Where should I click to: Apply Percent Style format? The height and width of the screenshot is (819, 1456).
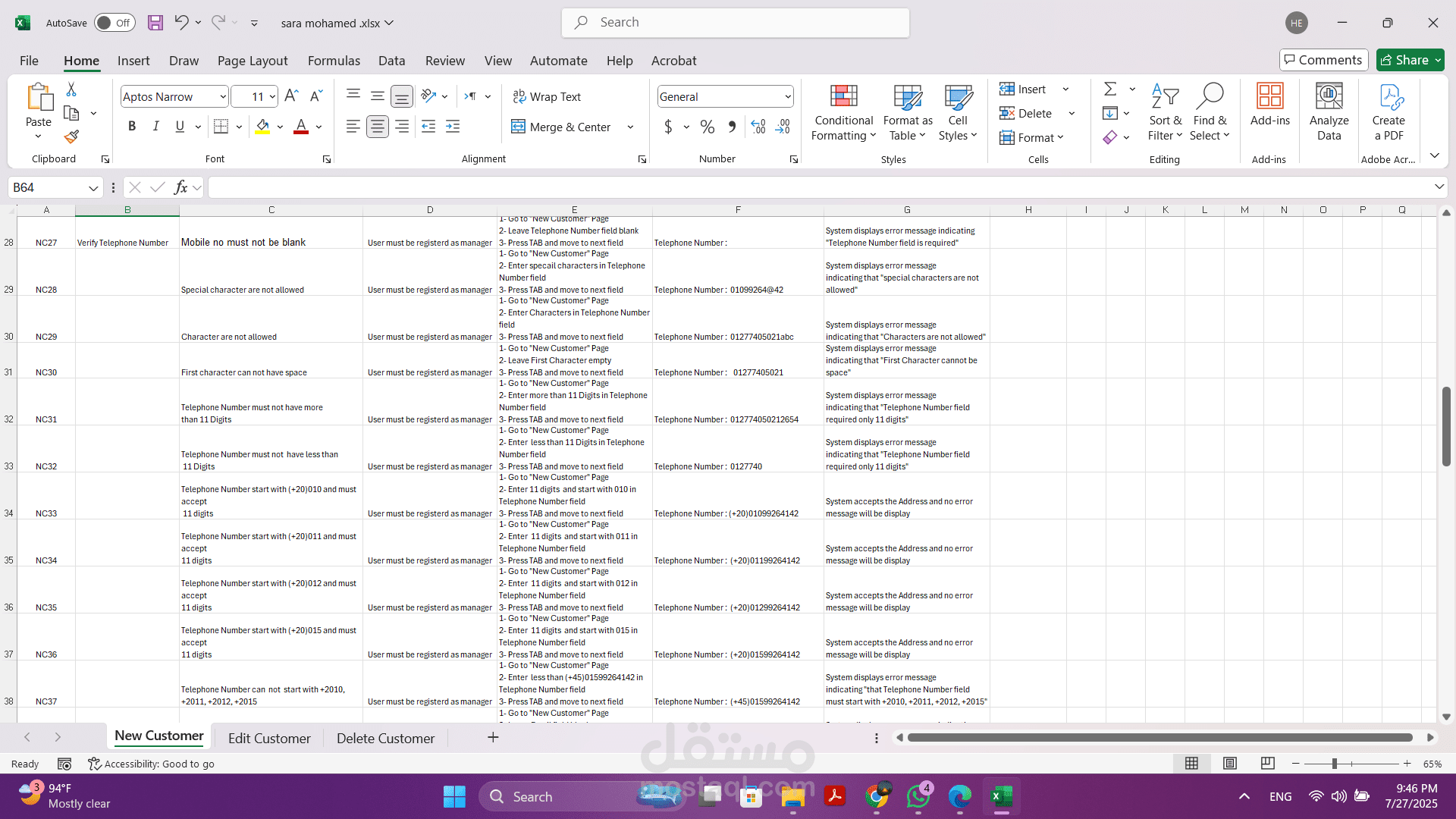click(707, 127)
